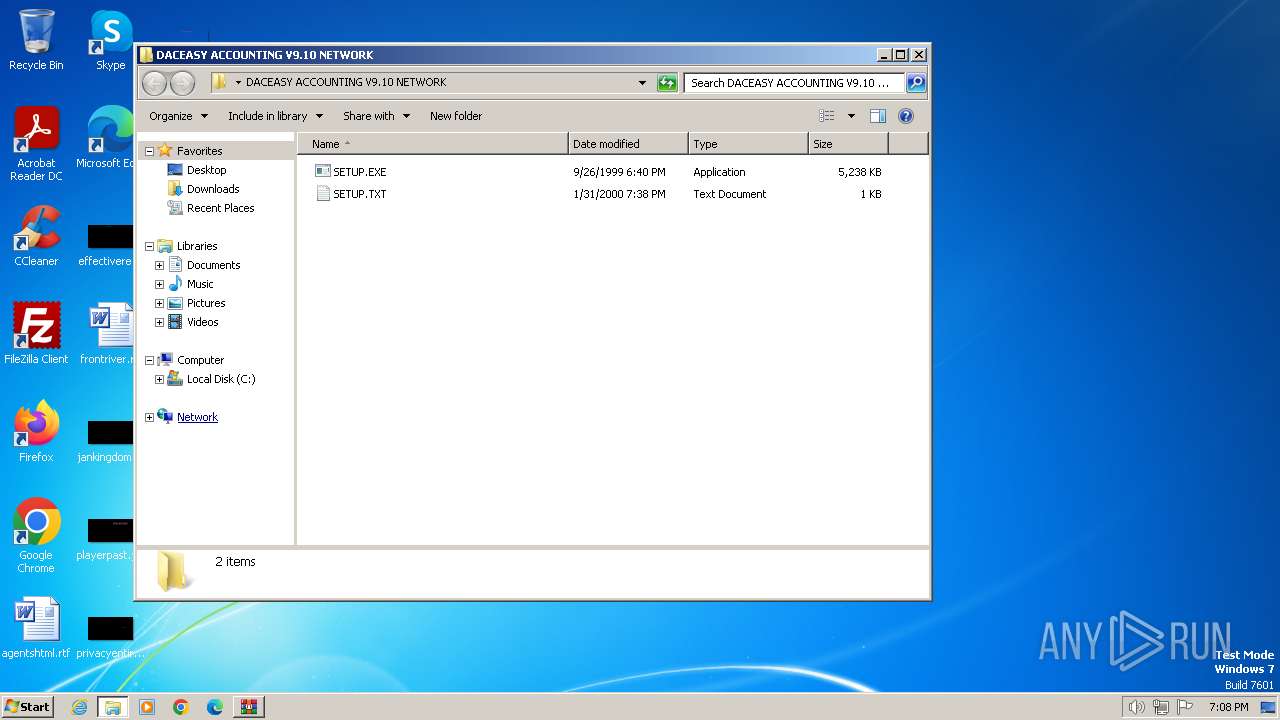Screen dimensions: 1280x720
Task: Open FileZilla Client desktop shortcut
Action: [x=36, y=333]
